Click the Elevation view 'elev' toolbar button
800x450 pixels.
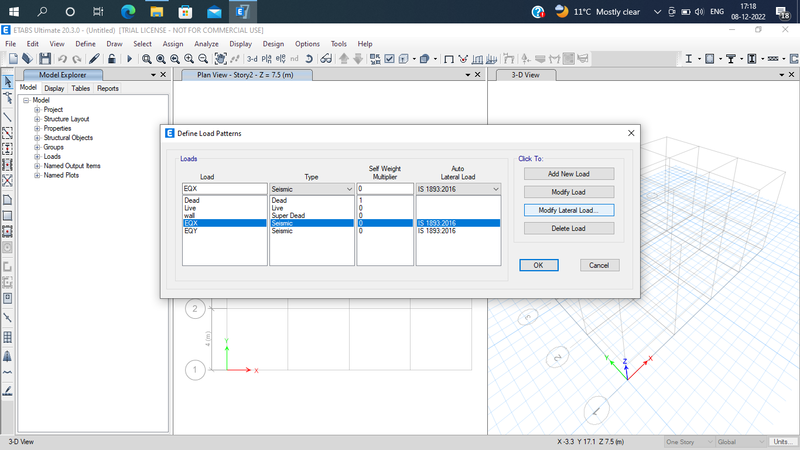(281, 59)
